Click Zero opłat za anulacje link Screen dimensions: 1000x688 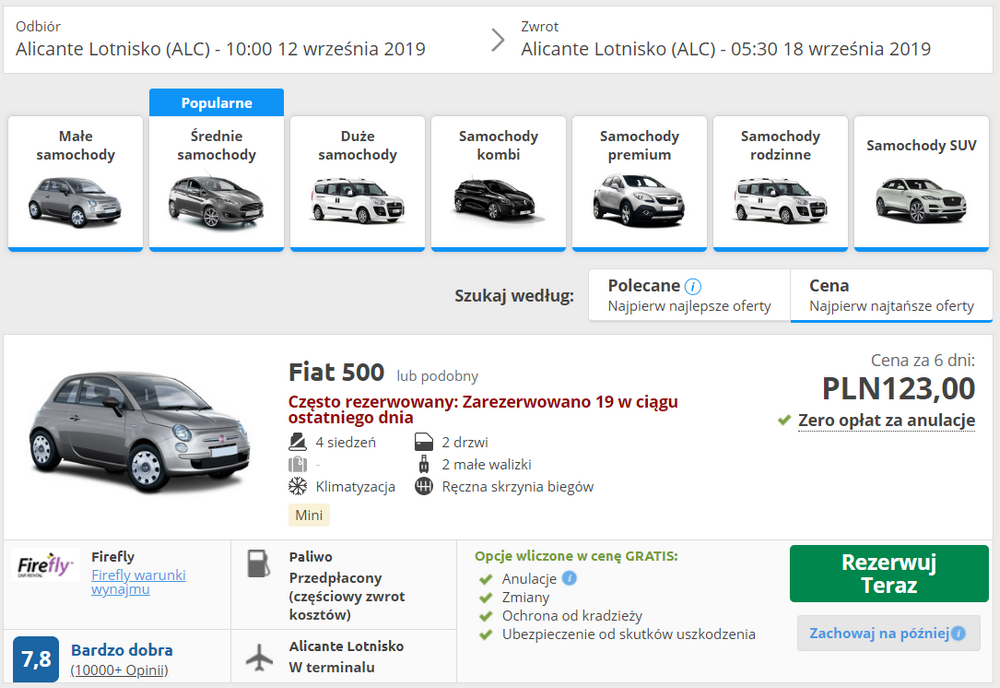pos(886,421)
